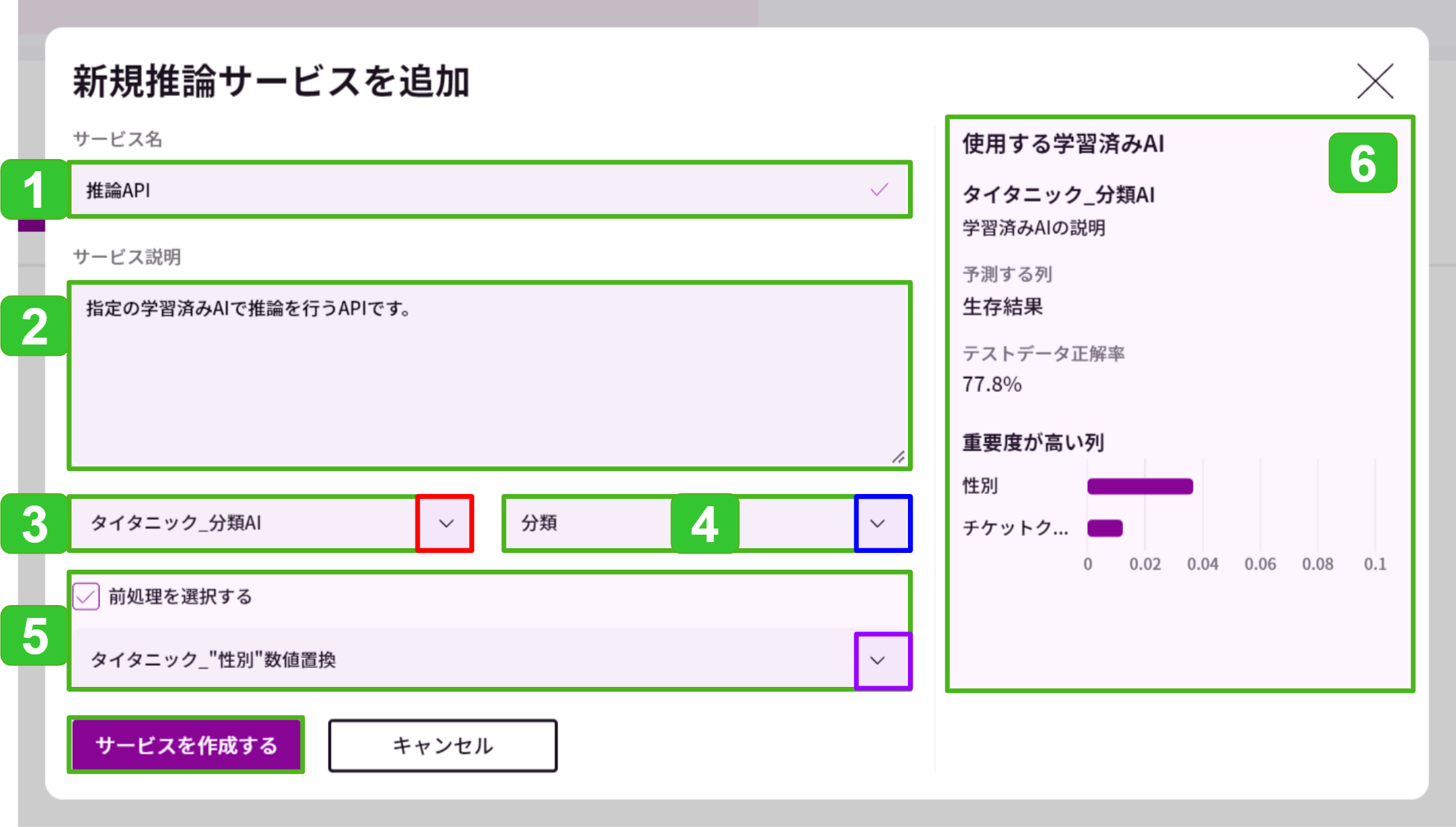The width and height of the screenshot is (1456, 827).
Task: Open the タイタニック_分類AI model dropdown
Action: (445, 523)
